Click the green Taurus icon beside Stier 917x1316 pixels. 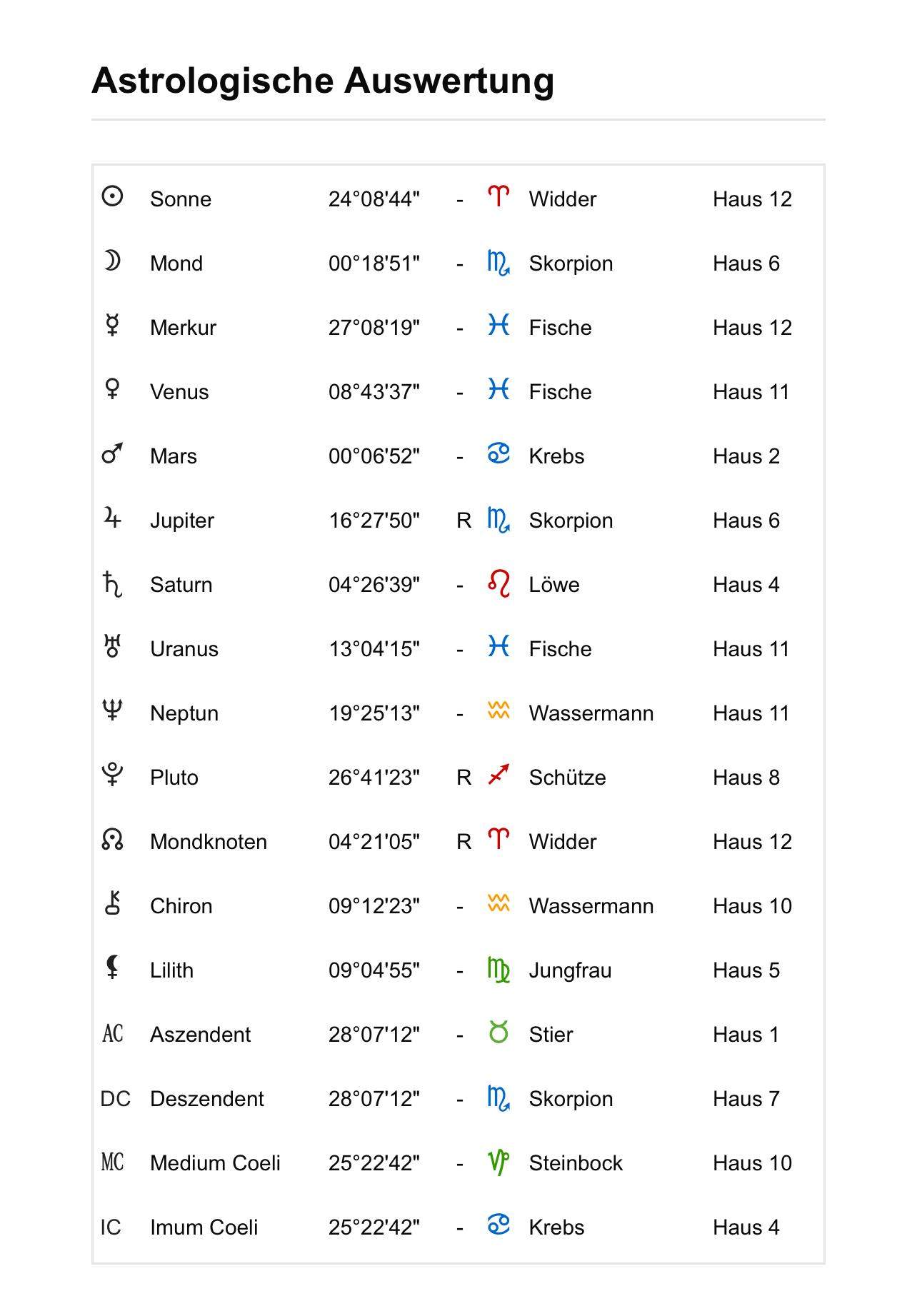pyautogui.click(x=498, y=1033)
